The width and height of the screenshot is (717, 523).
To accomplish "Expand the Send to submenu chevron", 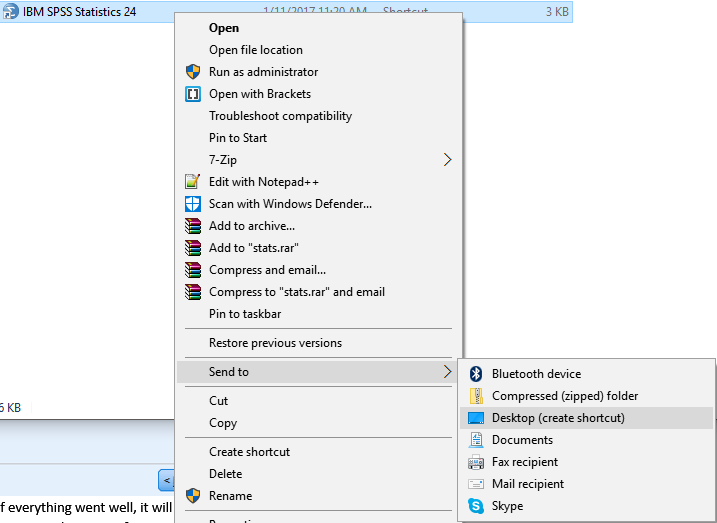I will click(447, 372).
